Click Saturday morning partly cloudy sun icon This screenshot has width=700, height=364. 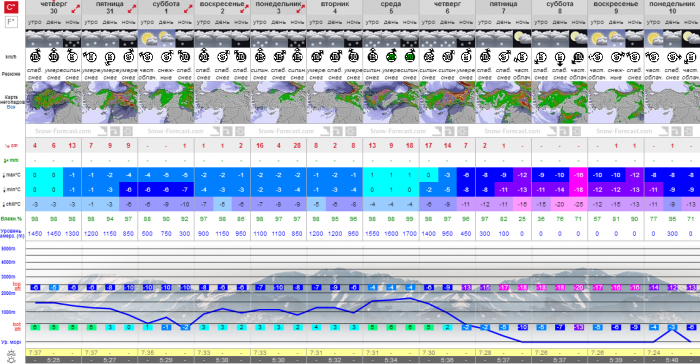coord(147,39)
